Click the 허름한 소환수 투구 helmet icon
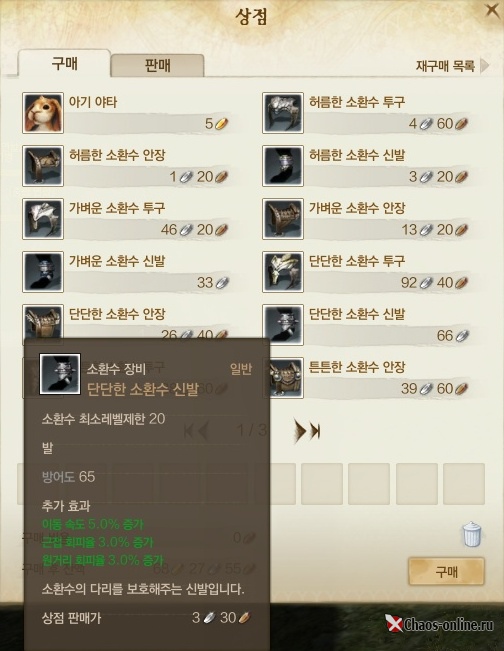 283,113
